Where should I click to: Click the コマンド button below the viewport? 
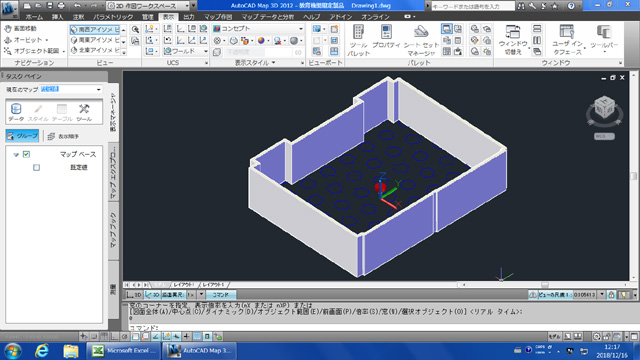pos(221,294)
